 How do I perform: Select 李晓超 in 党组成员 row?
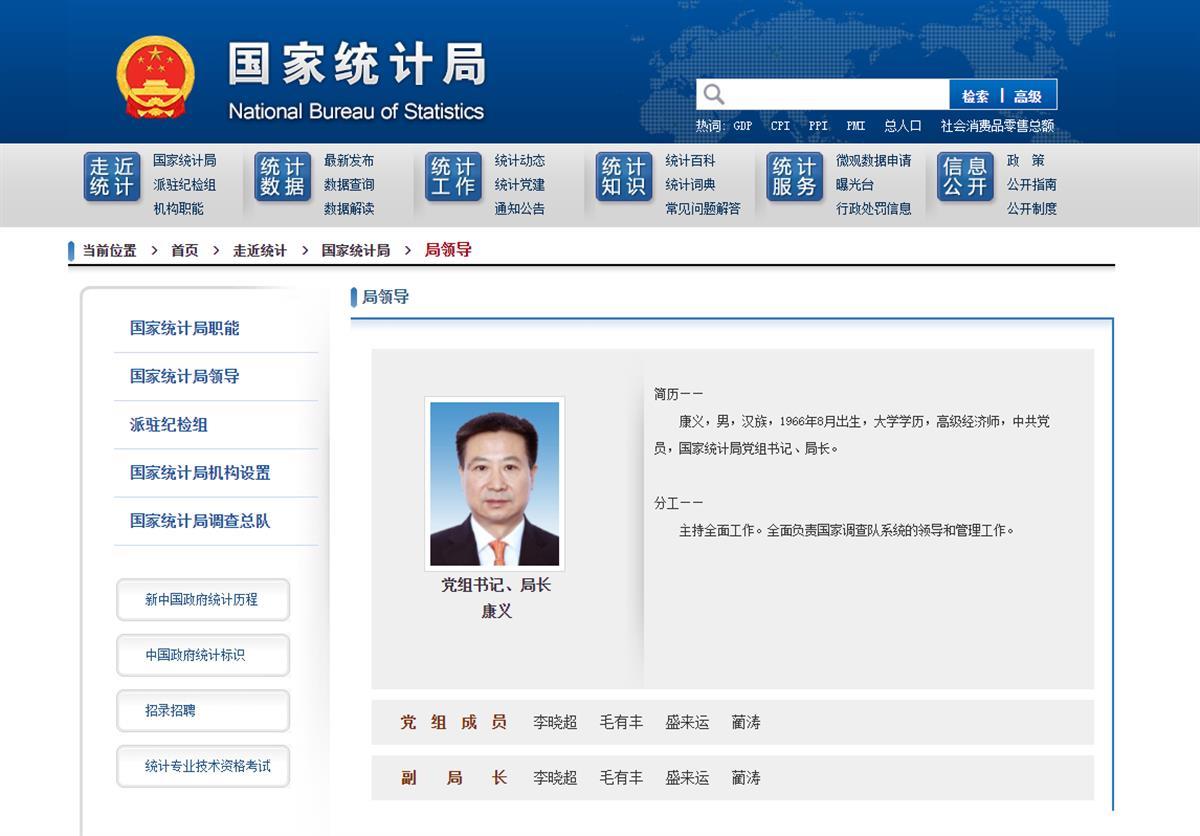555,722
